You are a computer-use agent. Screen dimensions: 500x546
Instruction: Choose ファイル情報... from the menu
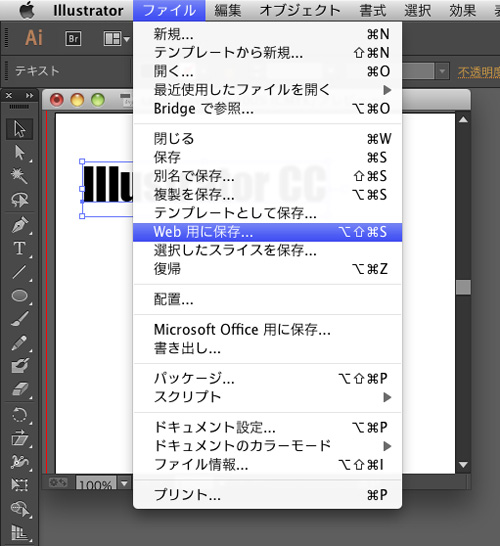coord(267,465)
